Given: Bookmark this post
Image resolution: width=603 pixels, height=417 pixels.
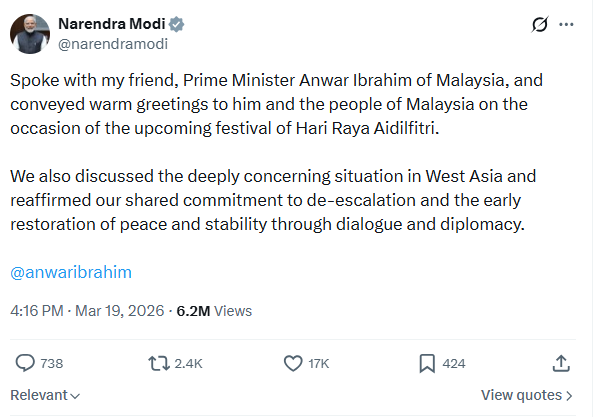Looking at the screenshot, I should (426, 363).
